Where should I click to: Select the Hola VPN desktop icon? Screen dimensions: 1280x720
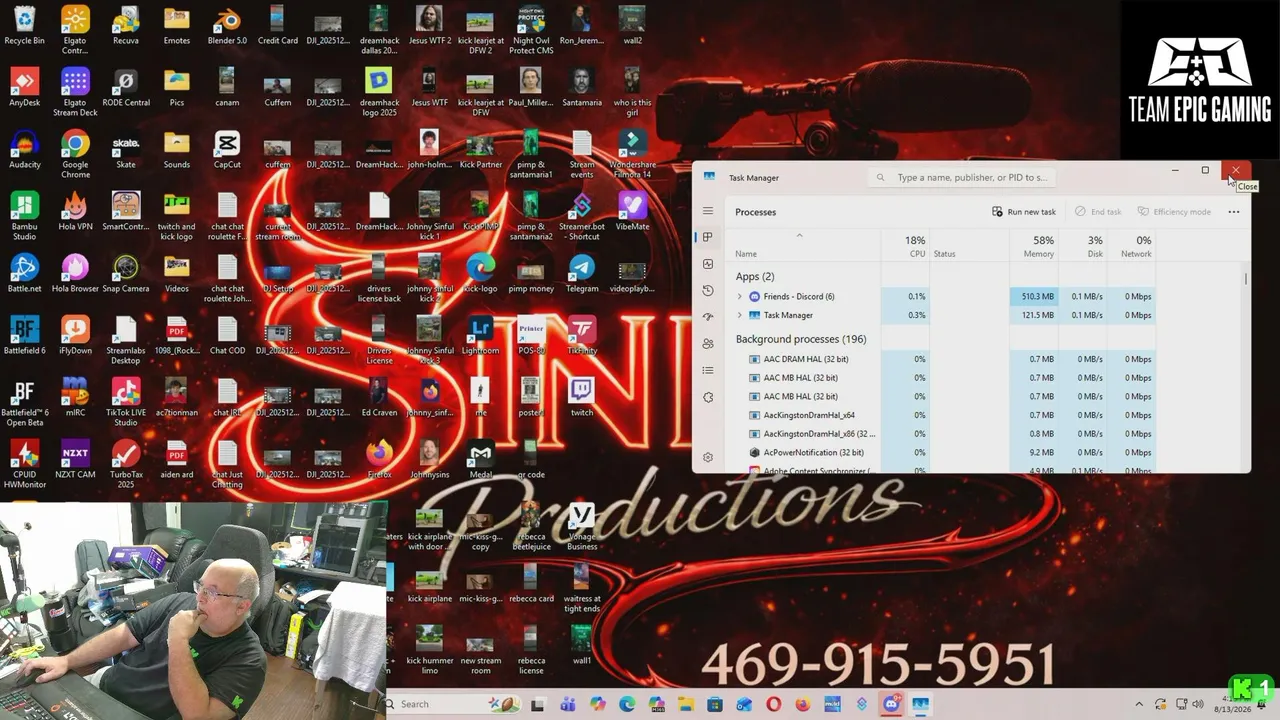(75, 212)
